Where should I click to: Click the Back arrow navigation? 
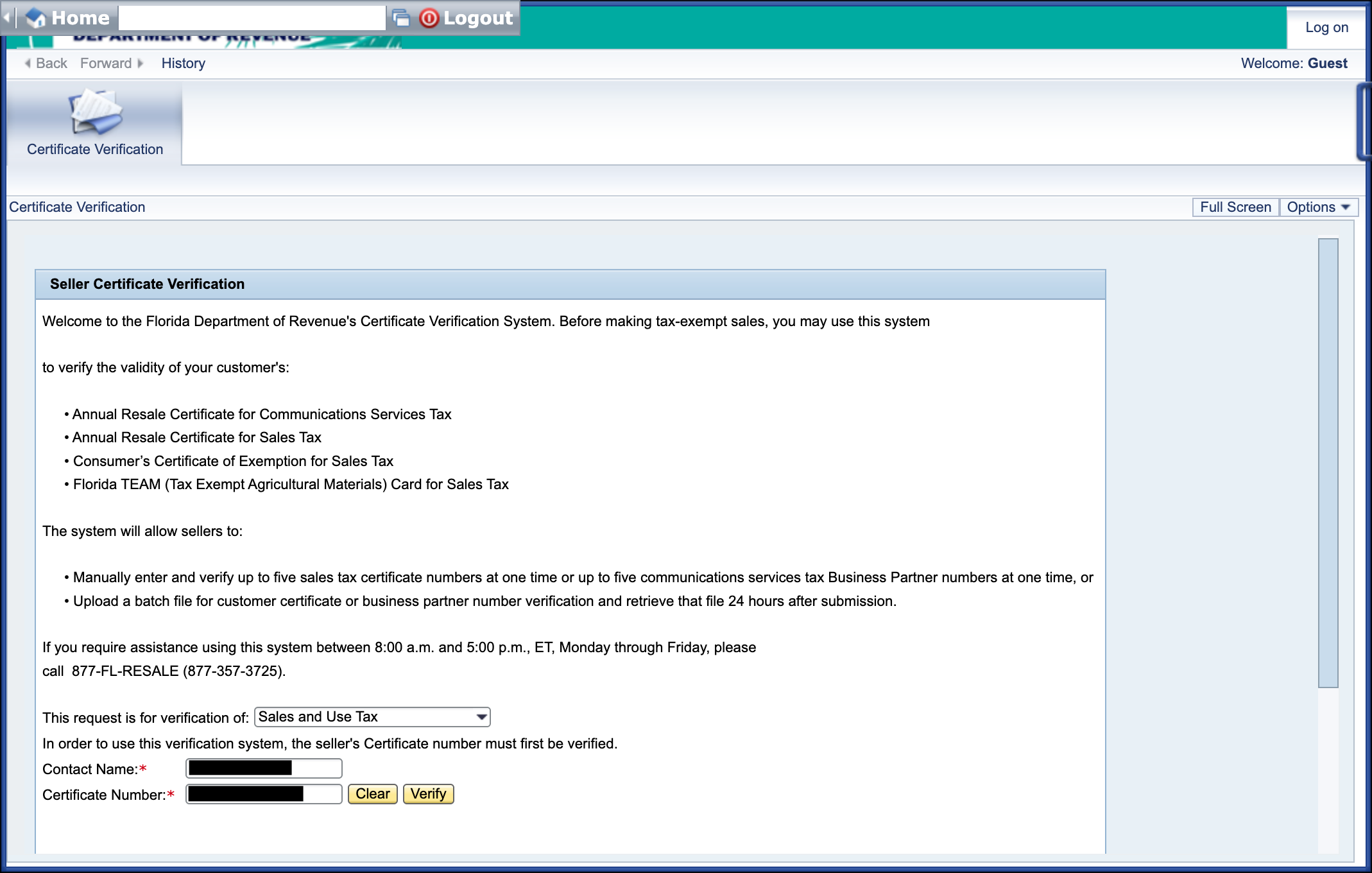point(46,63)
